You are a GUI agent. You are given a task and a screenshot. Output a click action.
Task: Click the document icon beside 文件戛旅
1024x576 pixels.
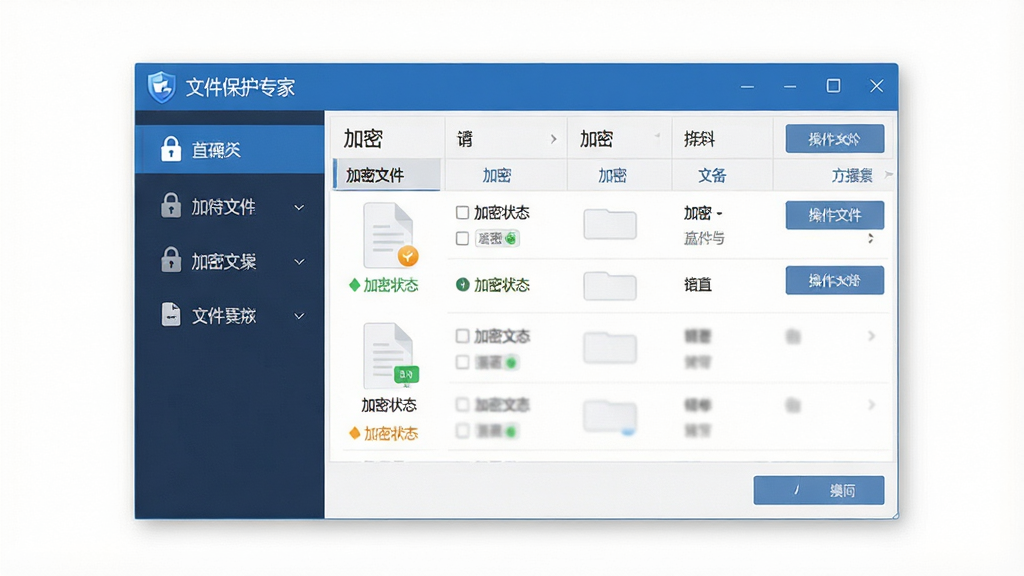click(170, 314)
